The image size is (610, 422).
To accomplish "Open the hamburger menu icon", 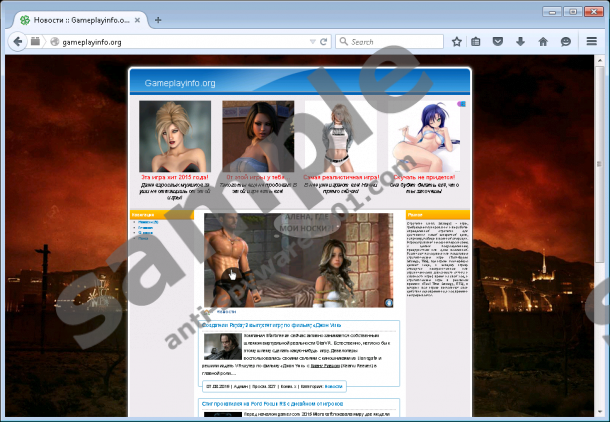I will pyautogui.click(x=592, y=42).
